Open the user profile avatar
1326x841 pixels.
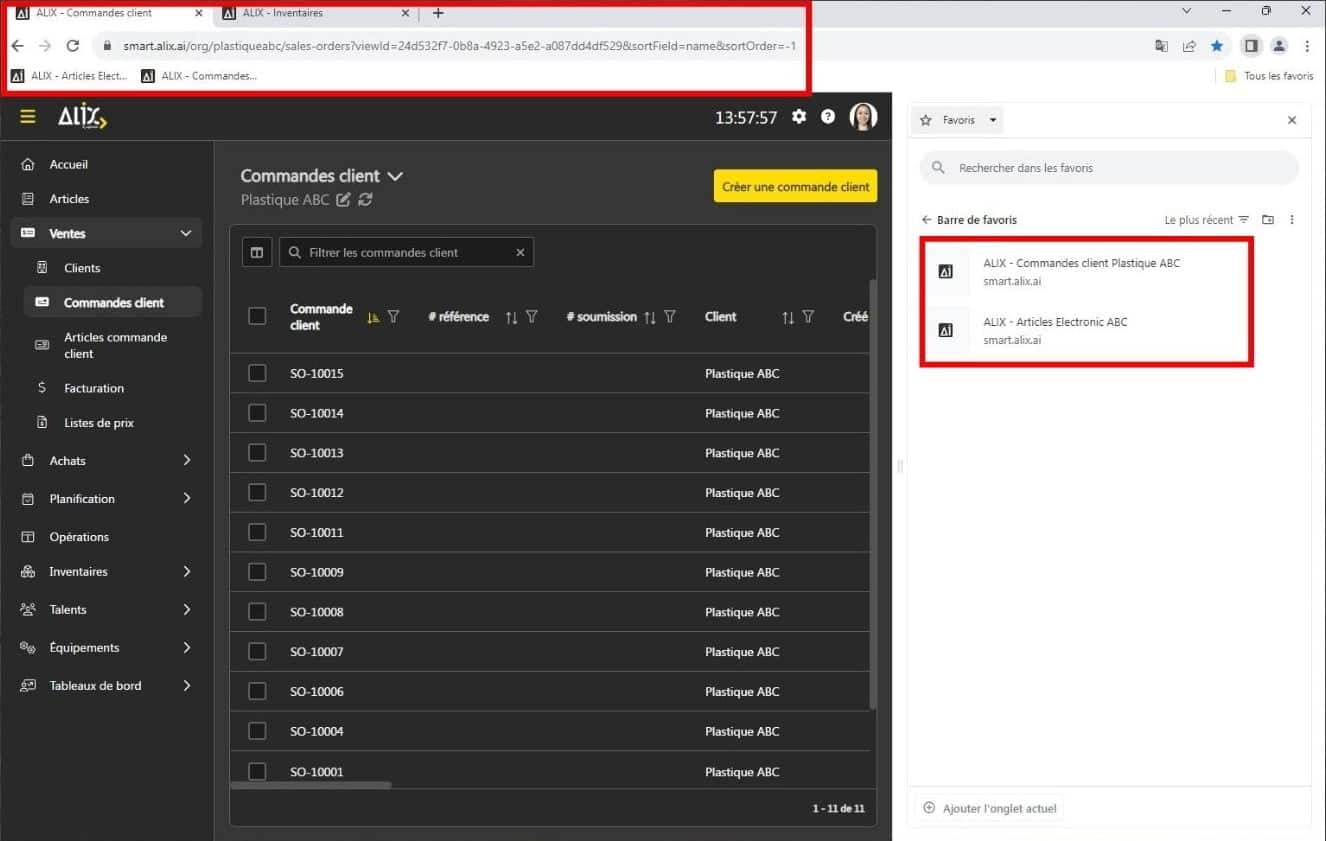pos(862,116)
